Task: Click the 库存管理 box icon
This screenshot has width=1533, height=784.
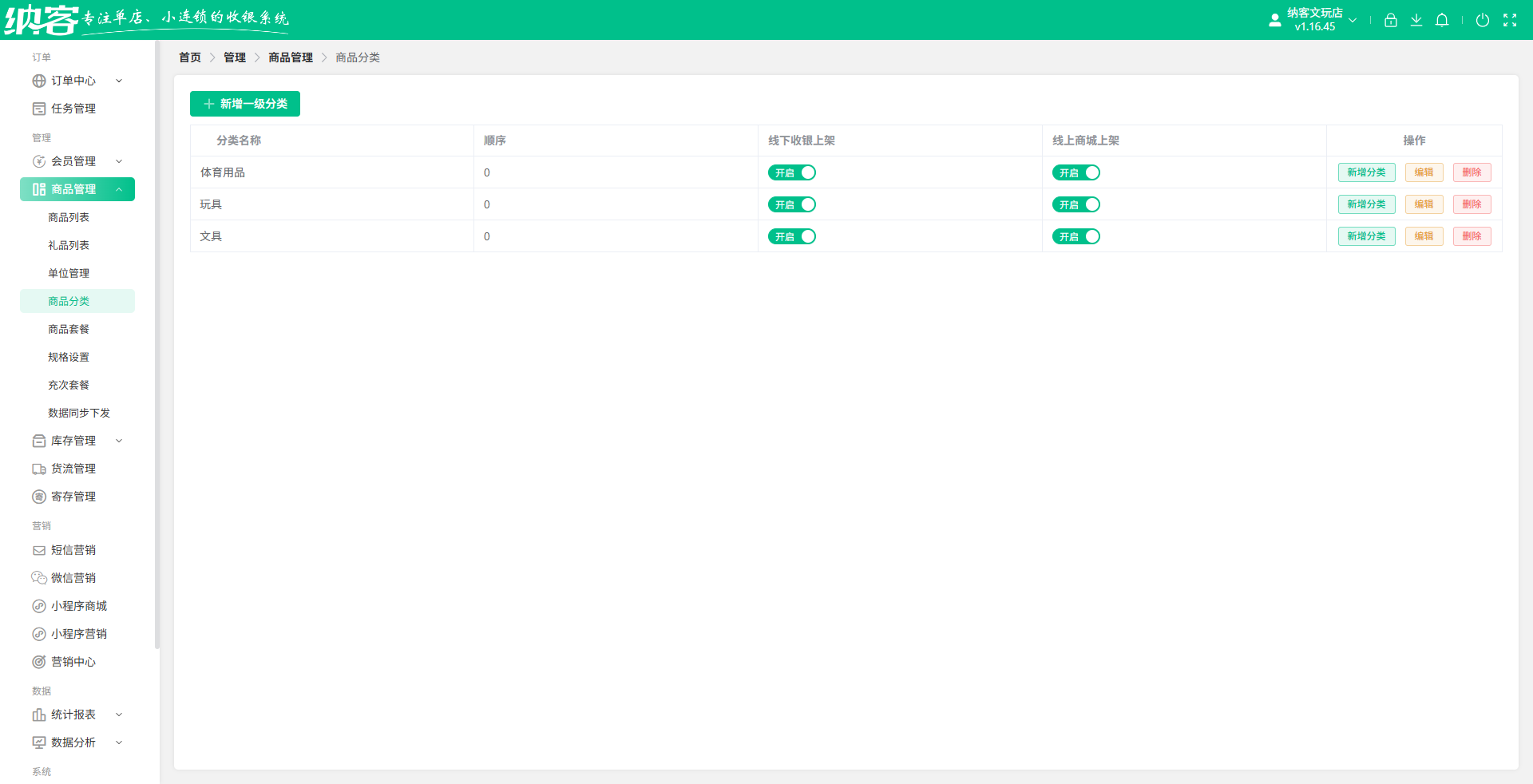Action: (39, 441)
